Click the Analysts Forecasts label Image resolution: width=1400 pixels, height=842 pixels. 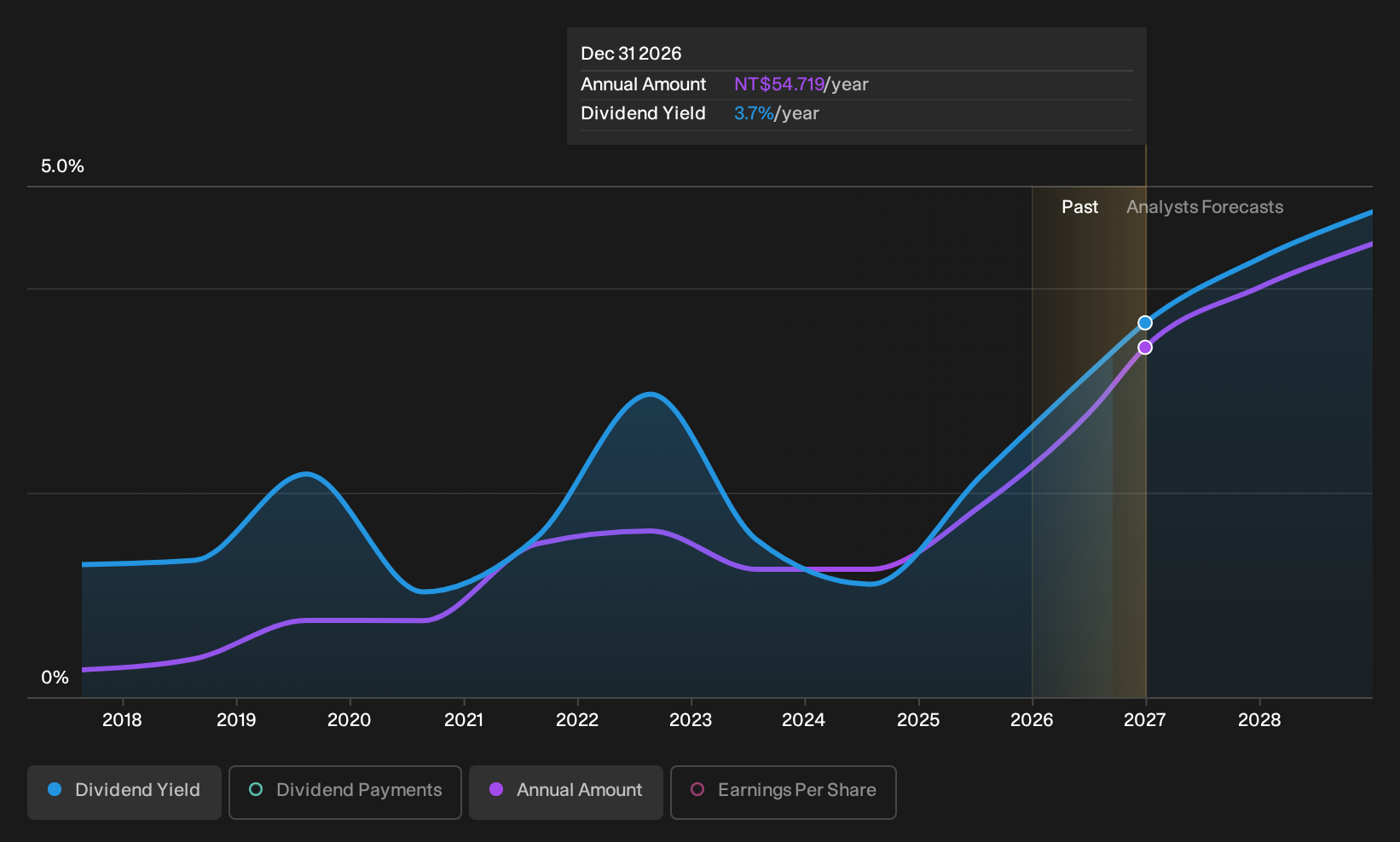1205,207
